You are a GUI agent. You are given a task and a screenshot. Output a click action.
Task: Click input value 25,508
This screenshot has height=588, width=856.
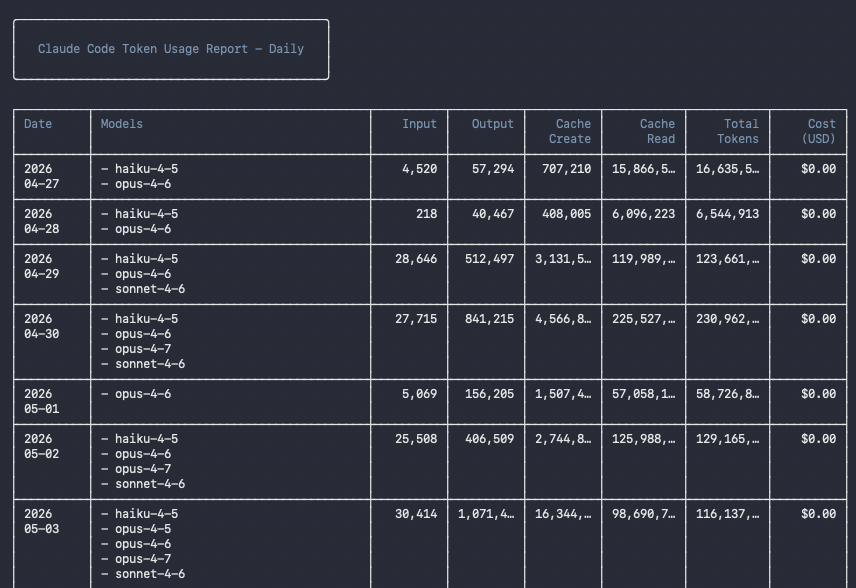coord(416,439)
